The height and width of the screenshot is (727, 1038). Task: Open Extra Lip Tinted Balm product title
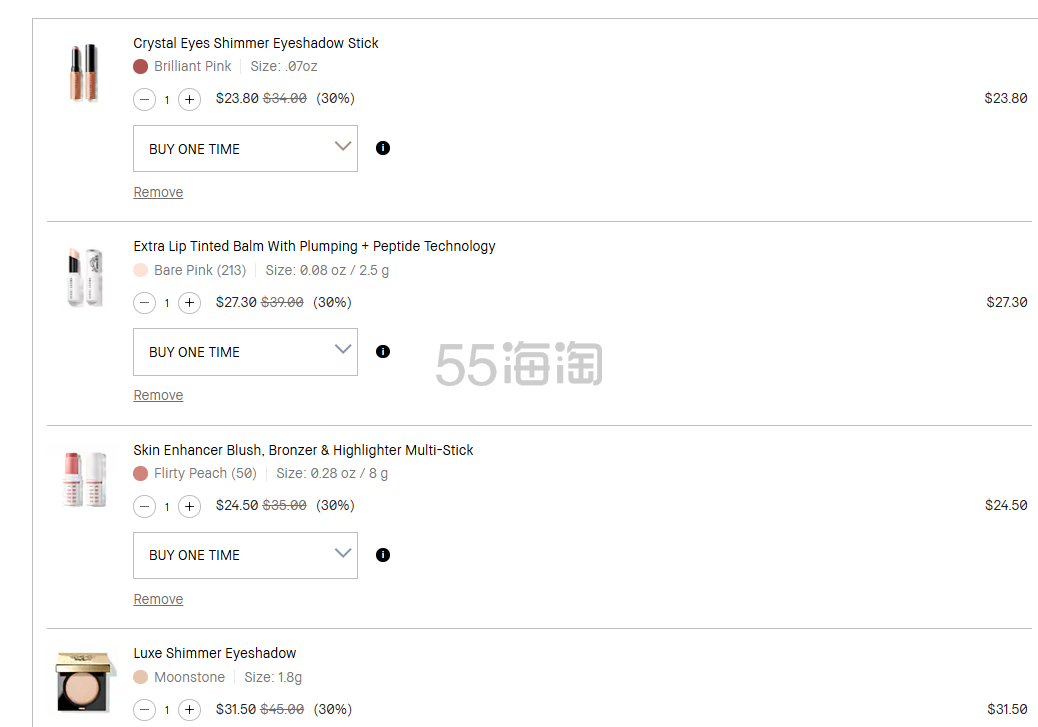[314, 246]
